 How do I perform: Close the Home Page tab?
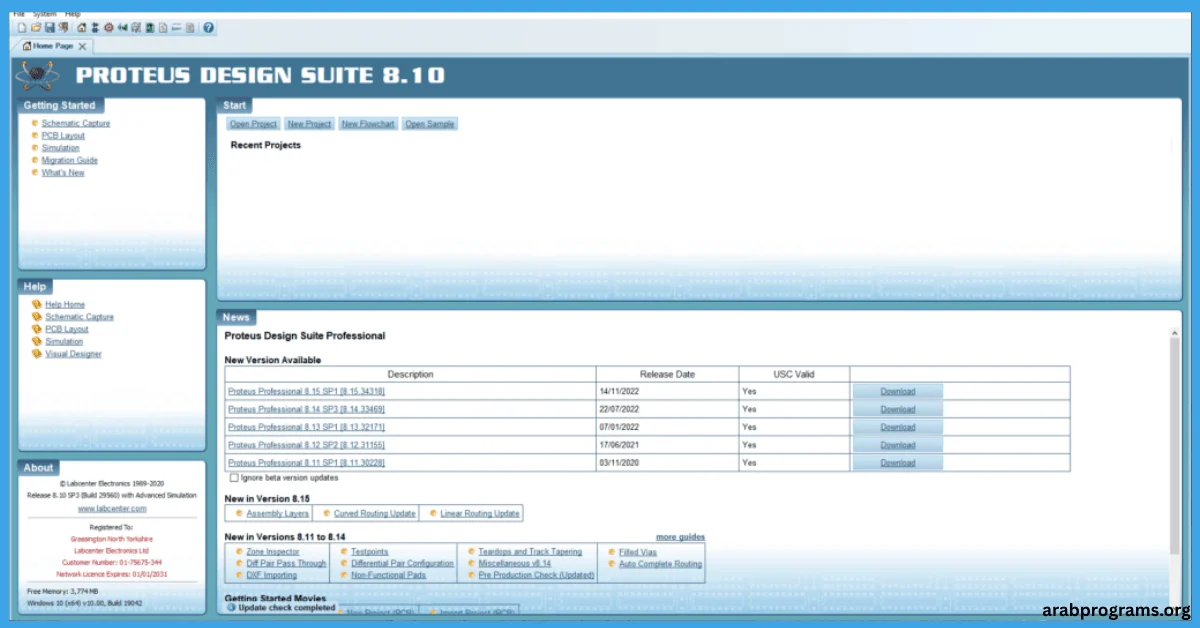(82, 46)
